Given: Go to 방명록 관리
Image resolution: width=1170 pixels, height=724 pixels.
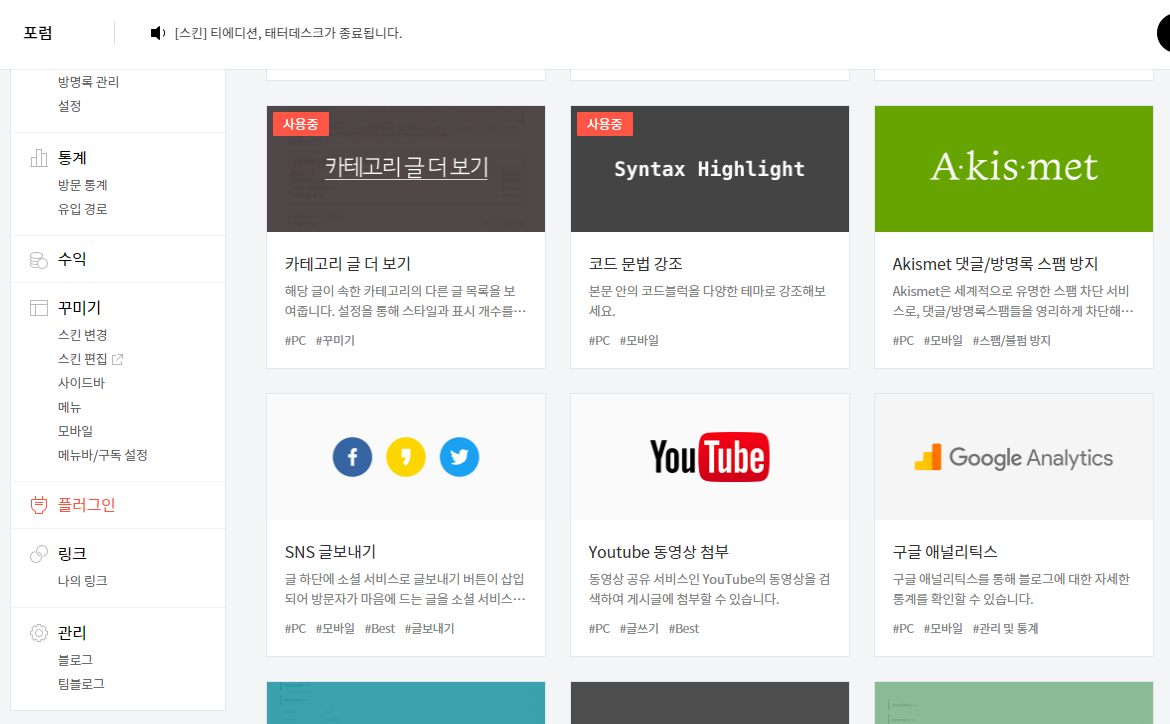Looking at the screenshot, I should click(89, 82).
